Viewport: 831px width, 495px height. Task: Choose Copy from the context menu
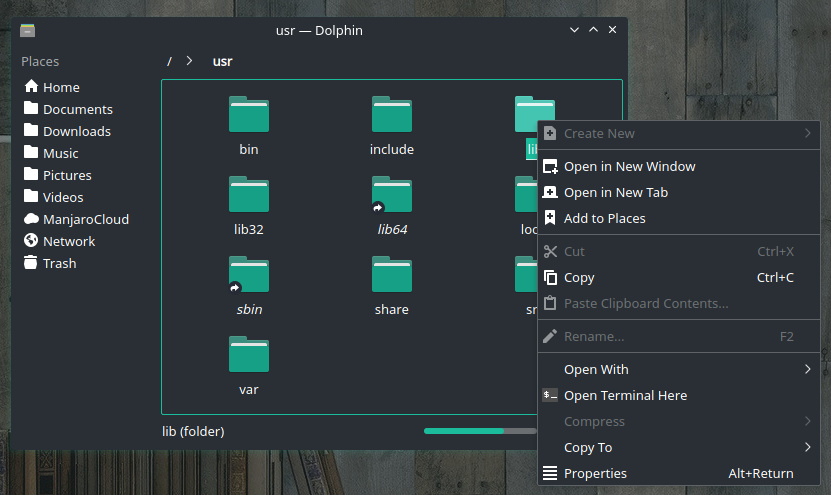click(x=679, y=277)
